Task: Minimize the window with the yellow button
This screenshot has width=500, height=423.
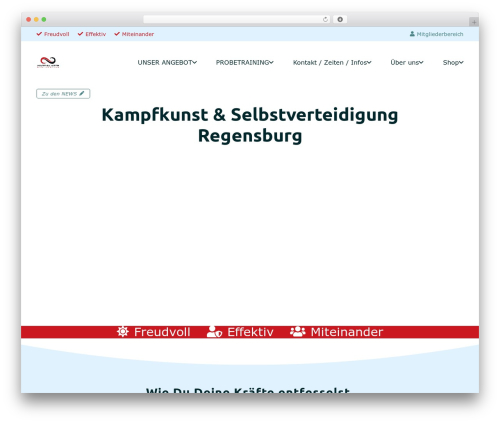Action: [x=36, y=19]
